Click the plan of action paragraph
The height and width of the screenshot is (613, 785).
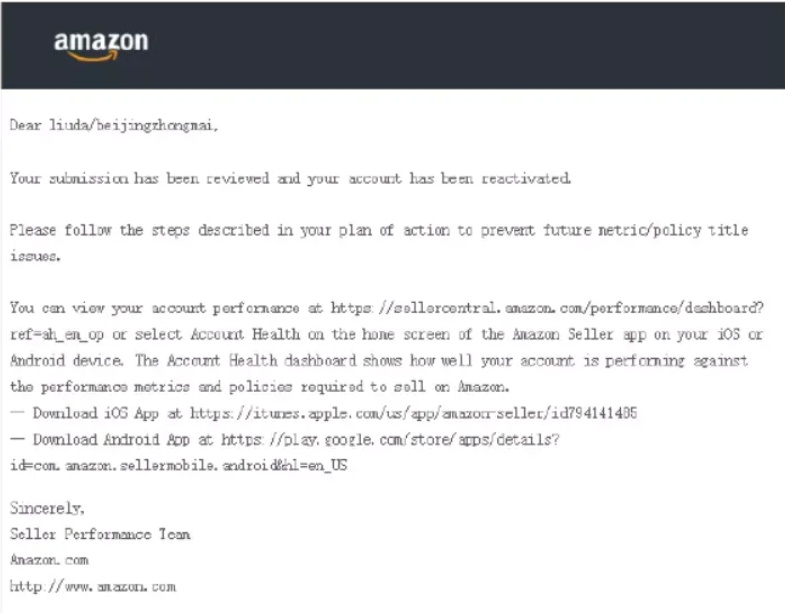click(x=379, y=243)
